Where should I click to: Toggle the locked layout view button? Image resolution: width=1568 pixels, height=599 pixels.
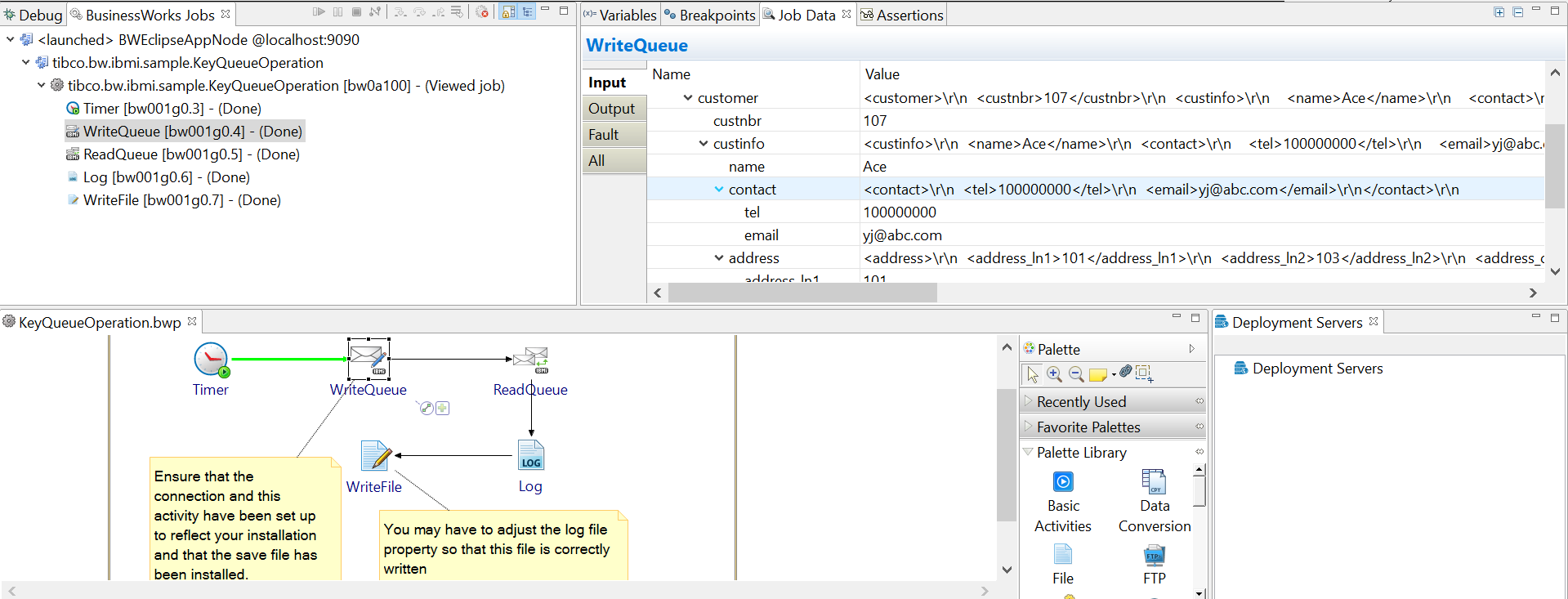click(x=508, y=12)
